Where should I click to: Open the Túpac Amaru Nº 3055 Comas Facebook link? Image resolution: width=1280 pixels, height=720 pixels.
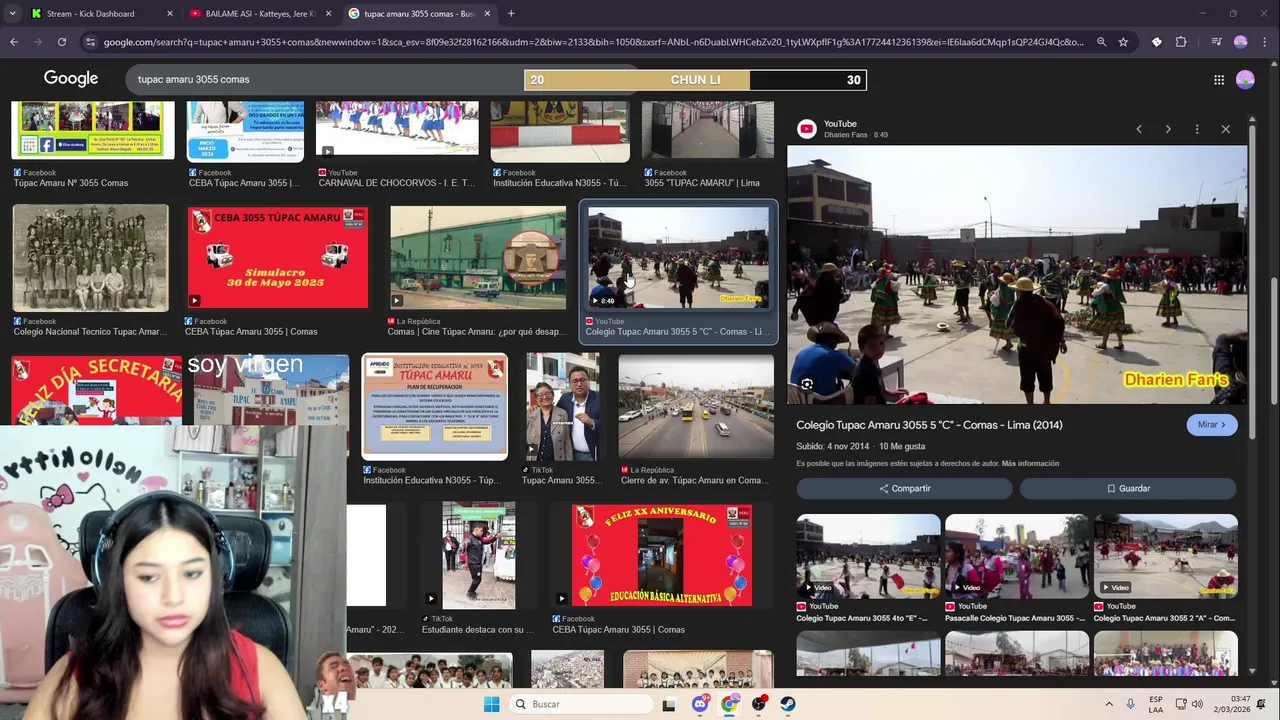(x=71, y=183)
